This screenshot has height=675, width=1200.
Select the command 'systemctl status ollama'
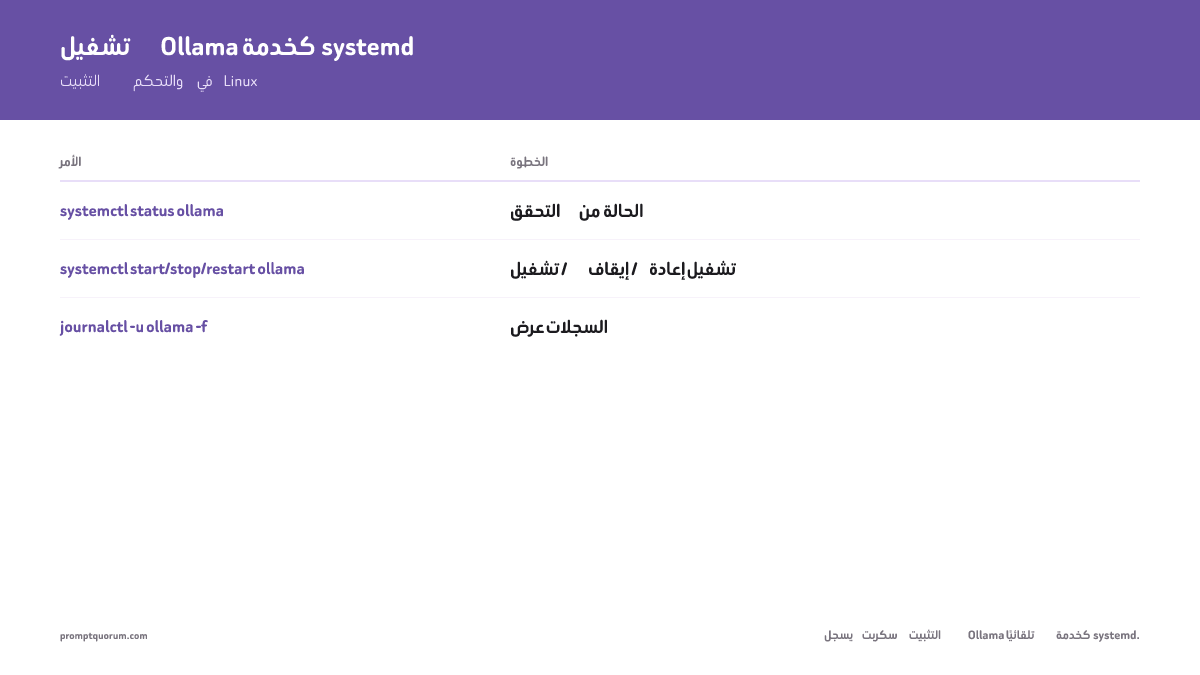[142, 211]
